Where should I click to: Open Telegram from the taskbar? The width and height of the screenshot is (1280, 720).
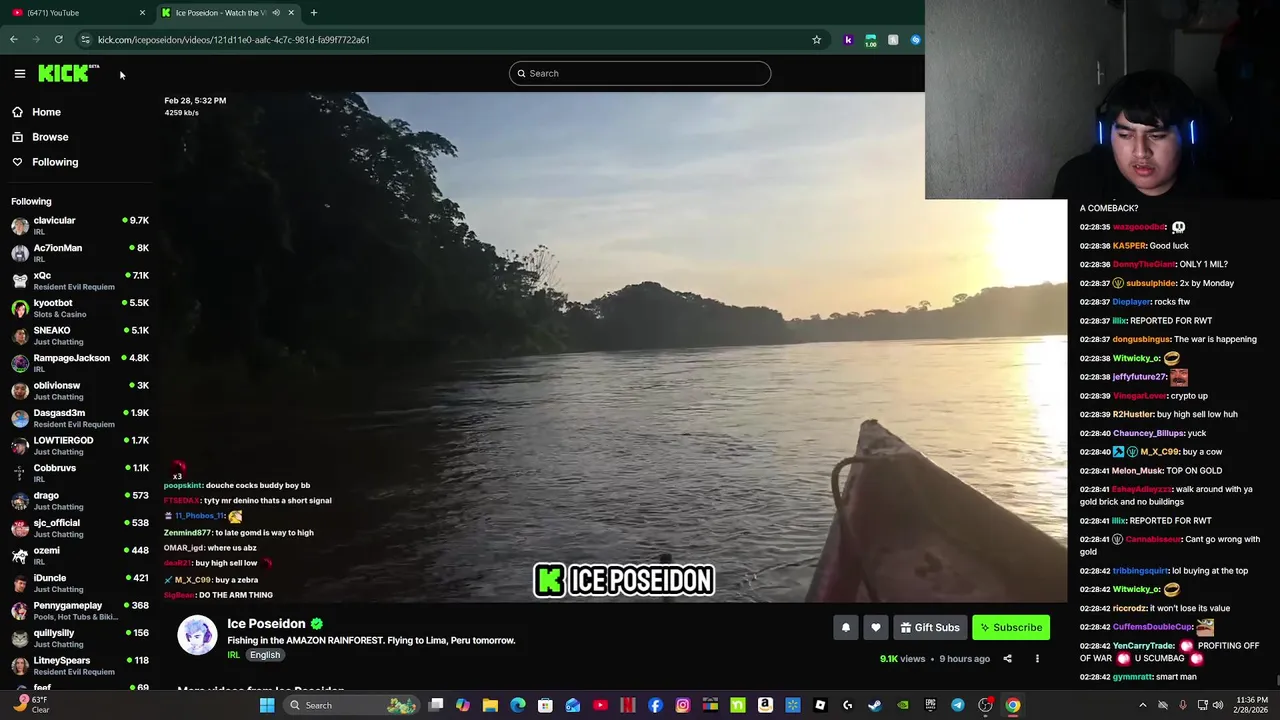click(958, 705)
